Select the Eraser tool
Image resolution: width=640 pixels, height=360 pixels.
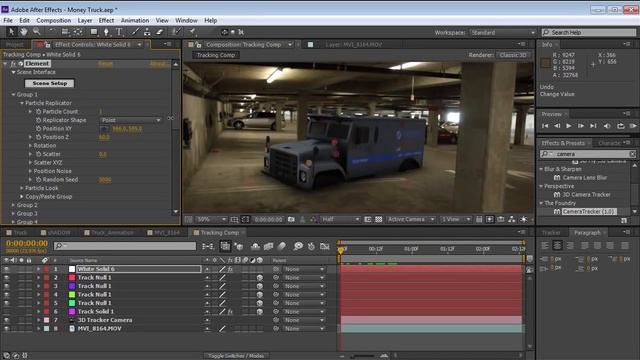160,32
